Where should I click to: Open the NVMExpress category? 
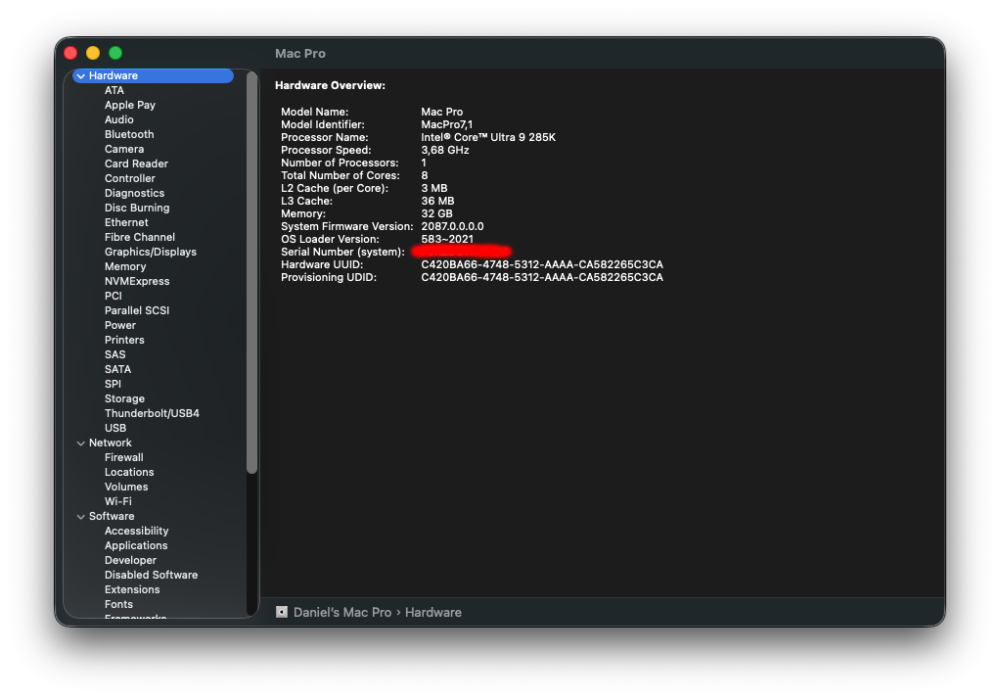[137, 281]
